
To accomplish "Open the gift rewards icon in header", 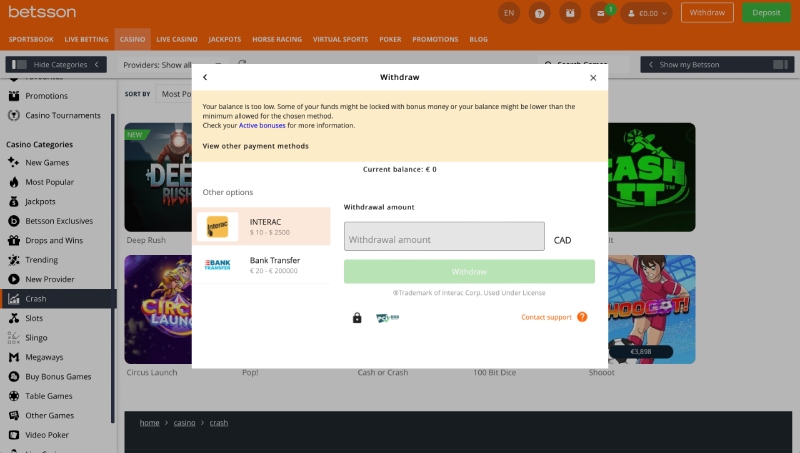I will pos(570,13).
